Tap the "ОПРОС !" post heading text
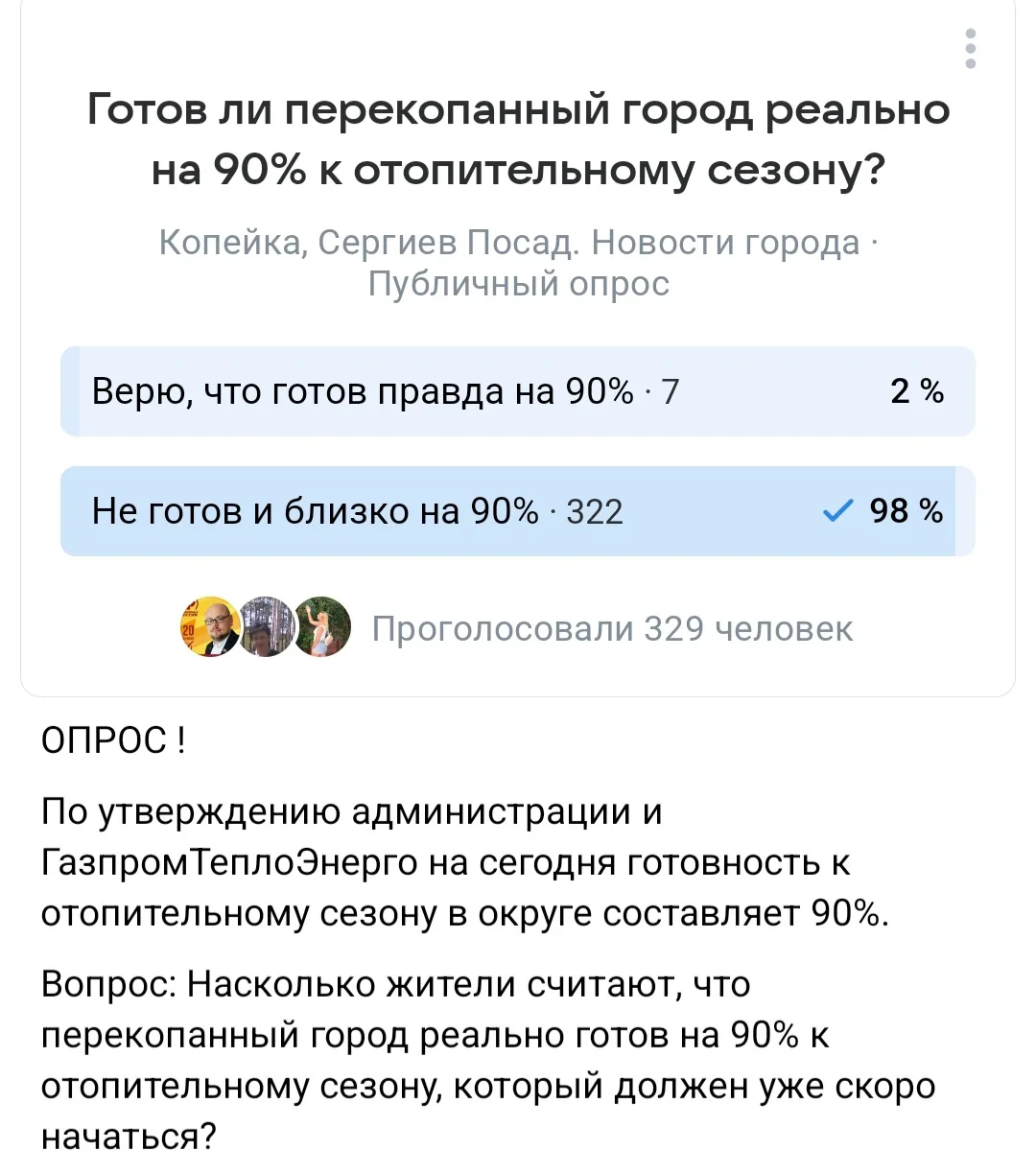Screen dimensions: 1036x1174 (114, 740)
